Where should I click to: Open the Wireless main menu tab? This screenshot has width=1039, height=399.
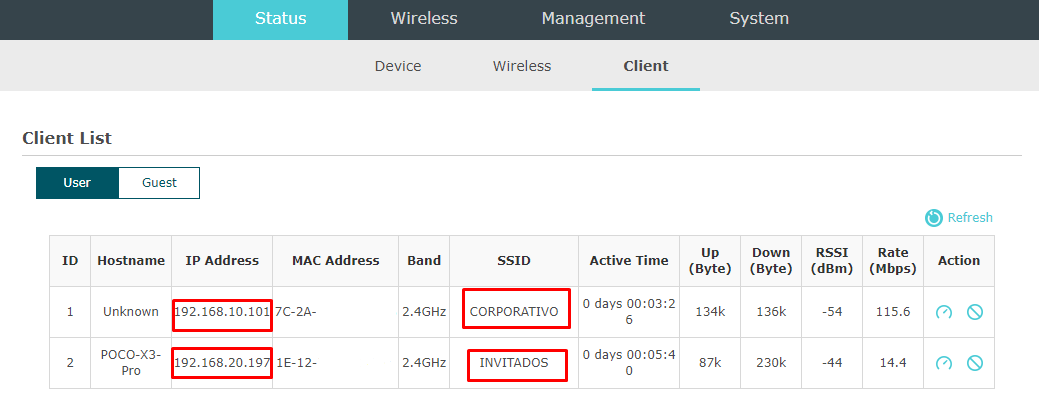tap(424, 19)
